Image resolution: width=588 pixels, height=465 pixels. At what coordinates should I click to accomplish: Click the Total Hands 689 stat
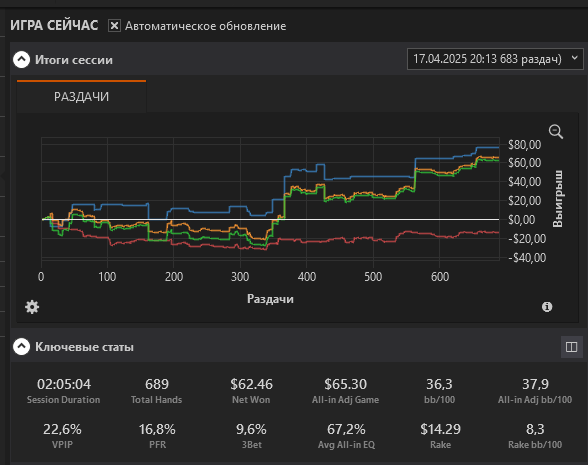tap(157, 391)
